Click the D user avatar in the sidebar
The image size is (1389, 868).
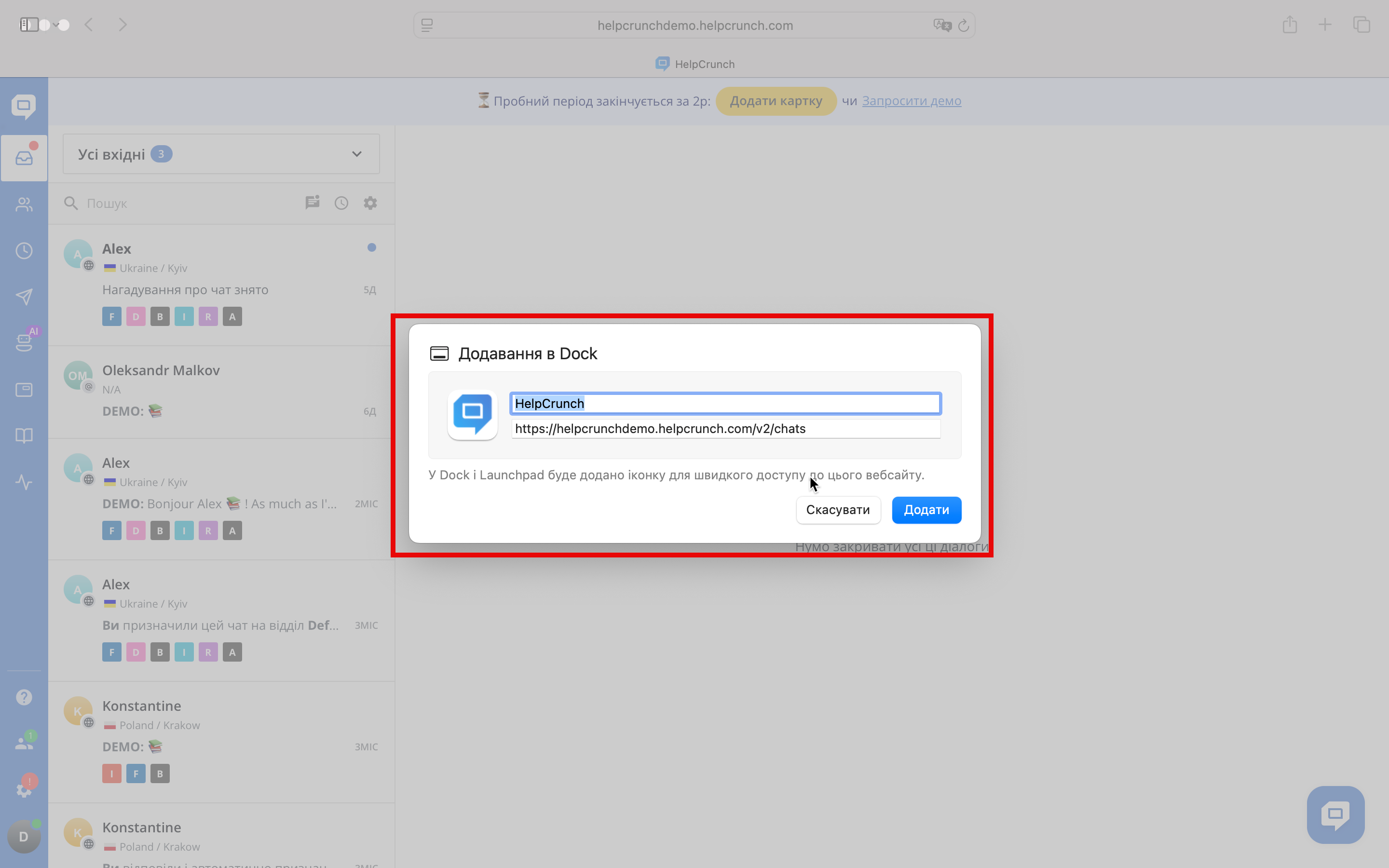point(24,837)
